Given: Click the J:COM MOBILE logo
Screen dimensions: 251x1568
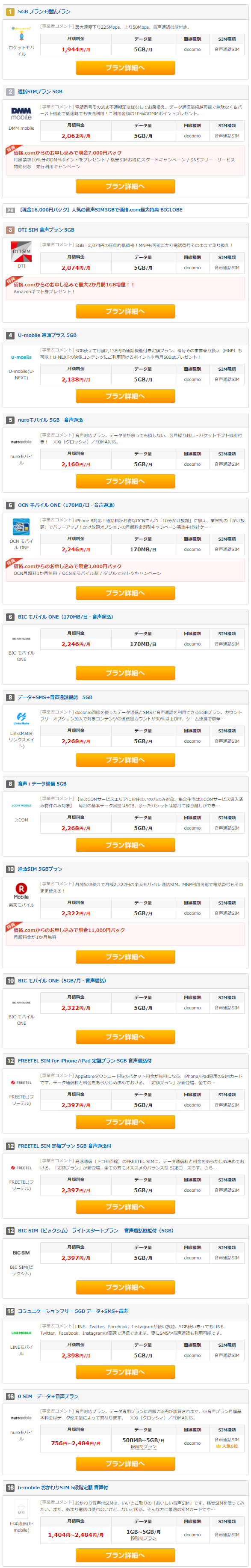Looking at the screenshot, I should [21, 805].
